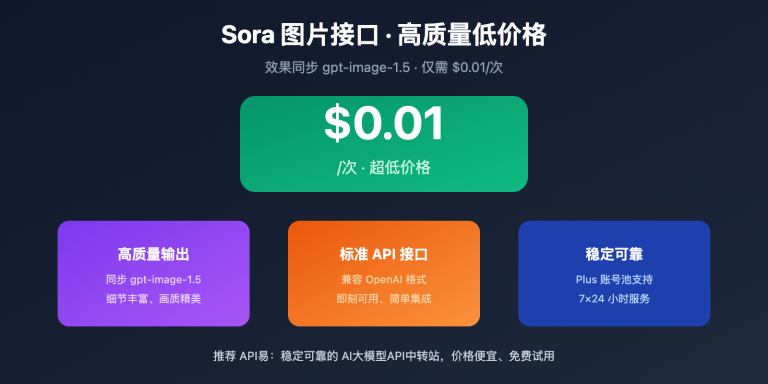Select the orange card title "标准 API 接口"

[x=384, y=255]
